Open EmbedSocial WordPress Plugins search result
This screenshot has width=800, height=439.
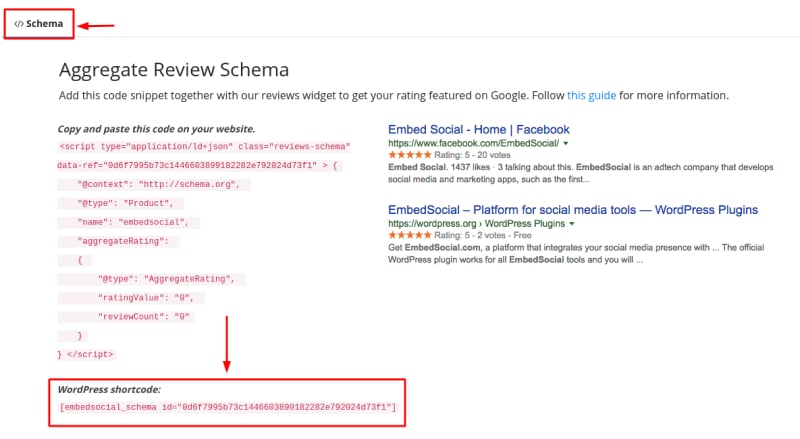573,210
